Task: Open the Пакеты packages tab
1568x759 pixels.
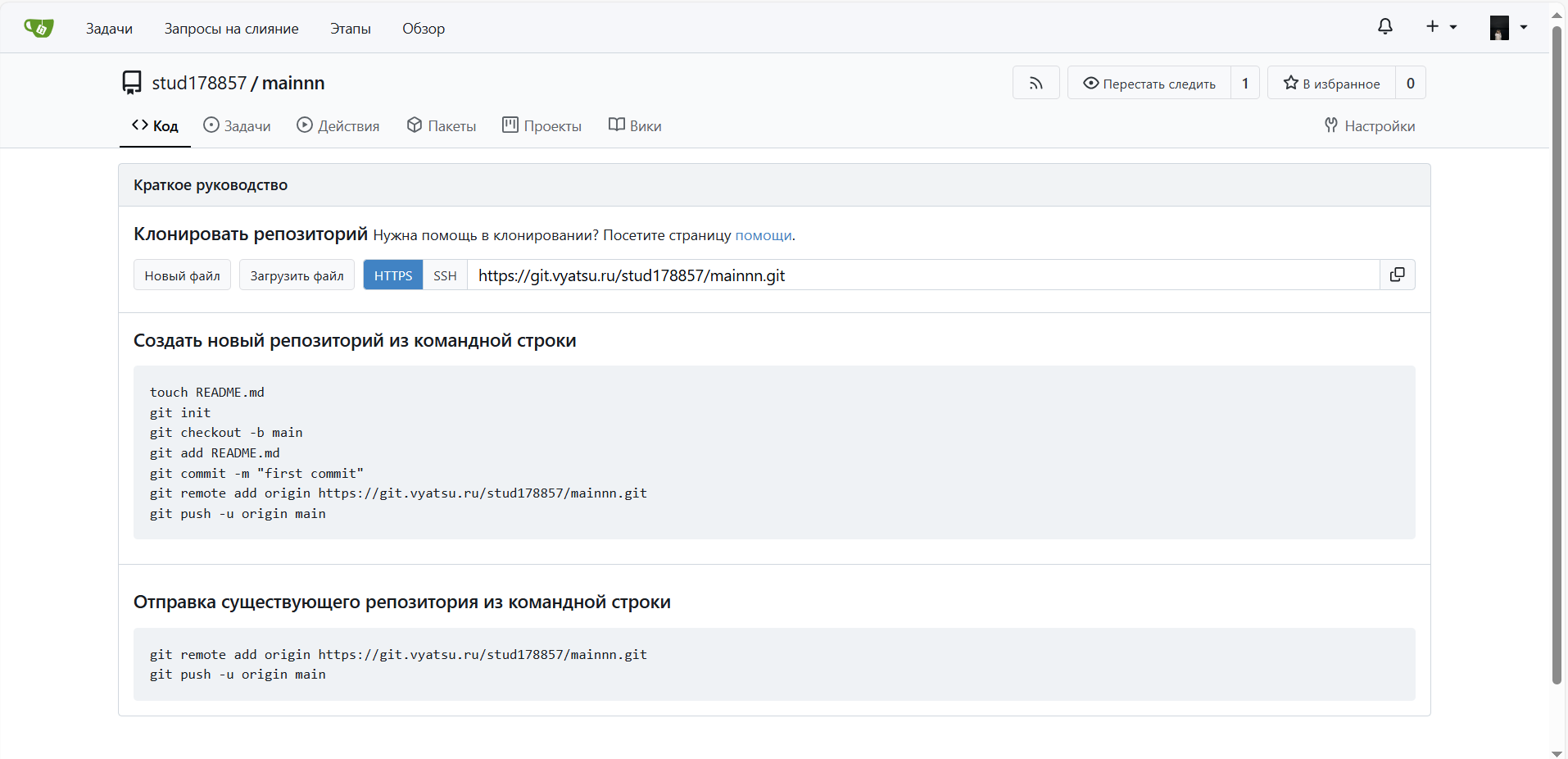Action: [442, 125]
